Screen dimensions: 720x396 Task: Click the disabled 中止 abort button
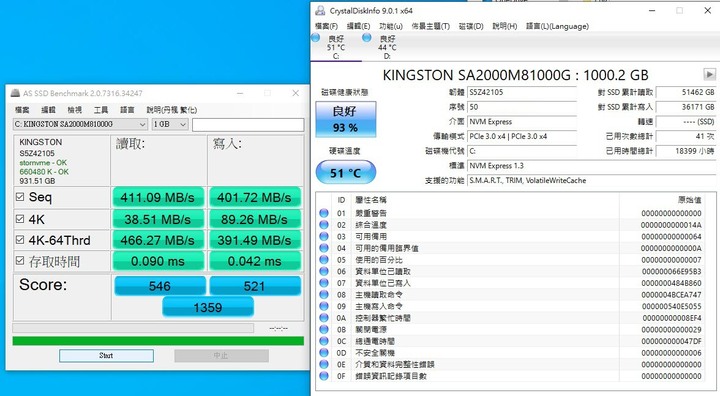tap(221, 356)
